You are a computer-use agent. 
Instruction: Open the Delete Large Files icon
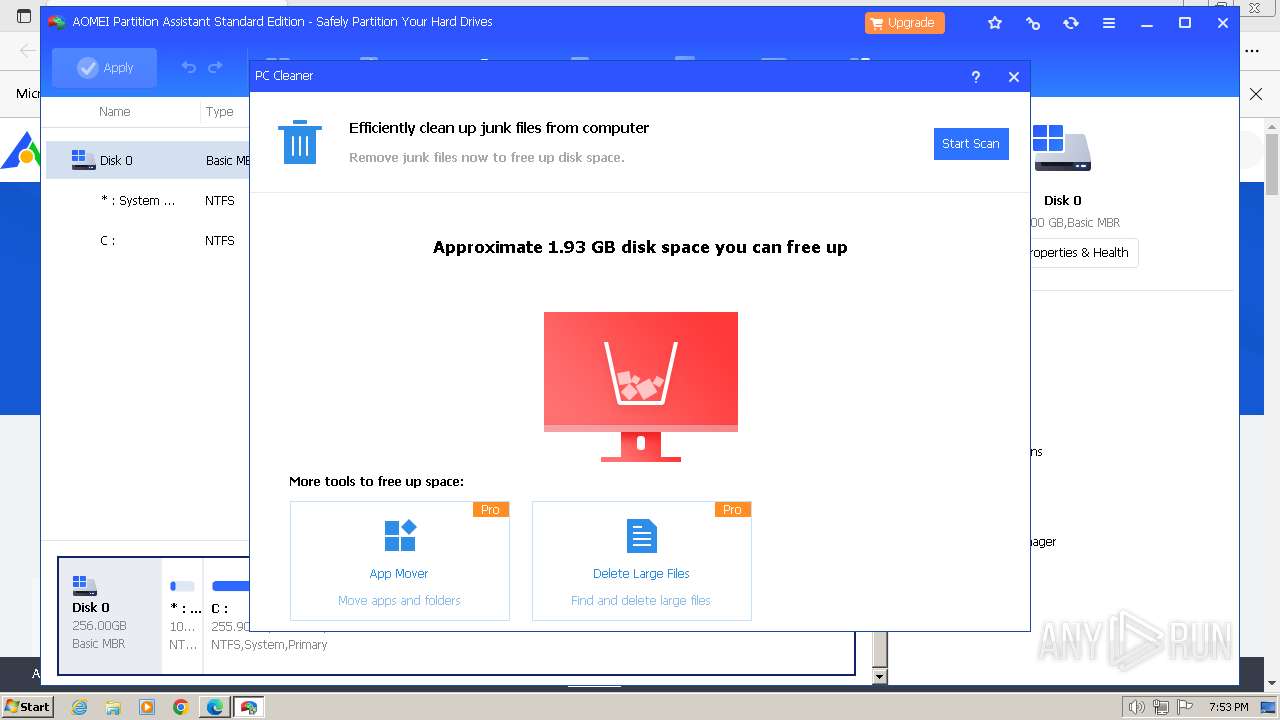pos(641,536)
